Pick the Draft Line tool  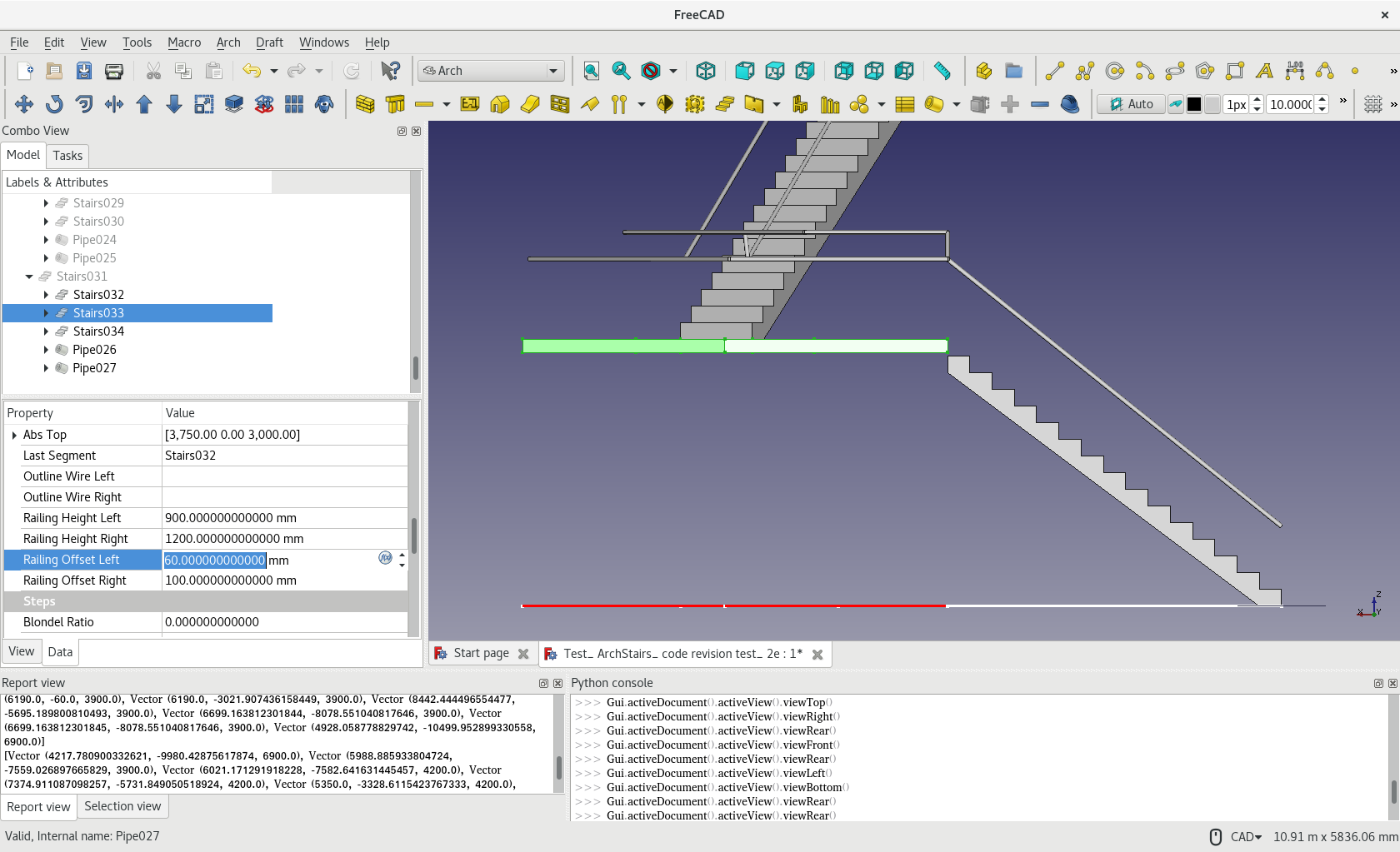click(x=1054, y=71)
